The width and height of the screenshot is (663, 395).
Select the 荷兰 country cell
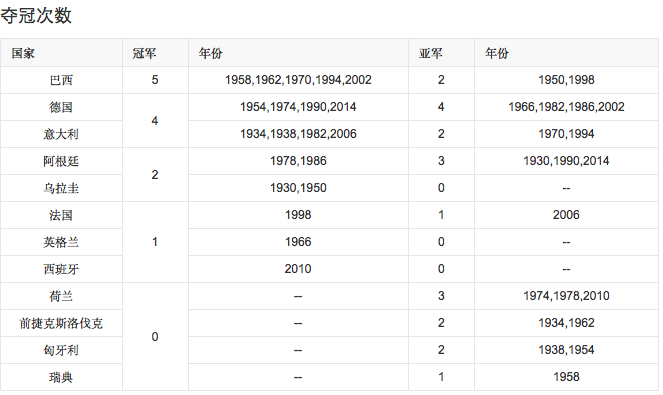61,296
